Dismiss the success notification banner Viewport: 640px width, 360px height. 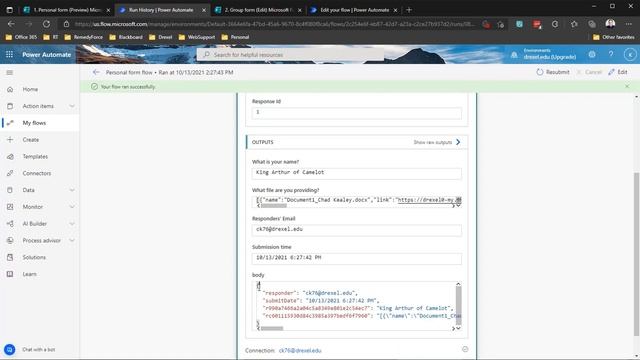(x=627, y=87)
